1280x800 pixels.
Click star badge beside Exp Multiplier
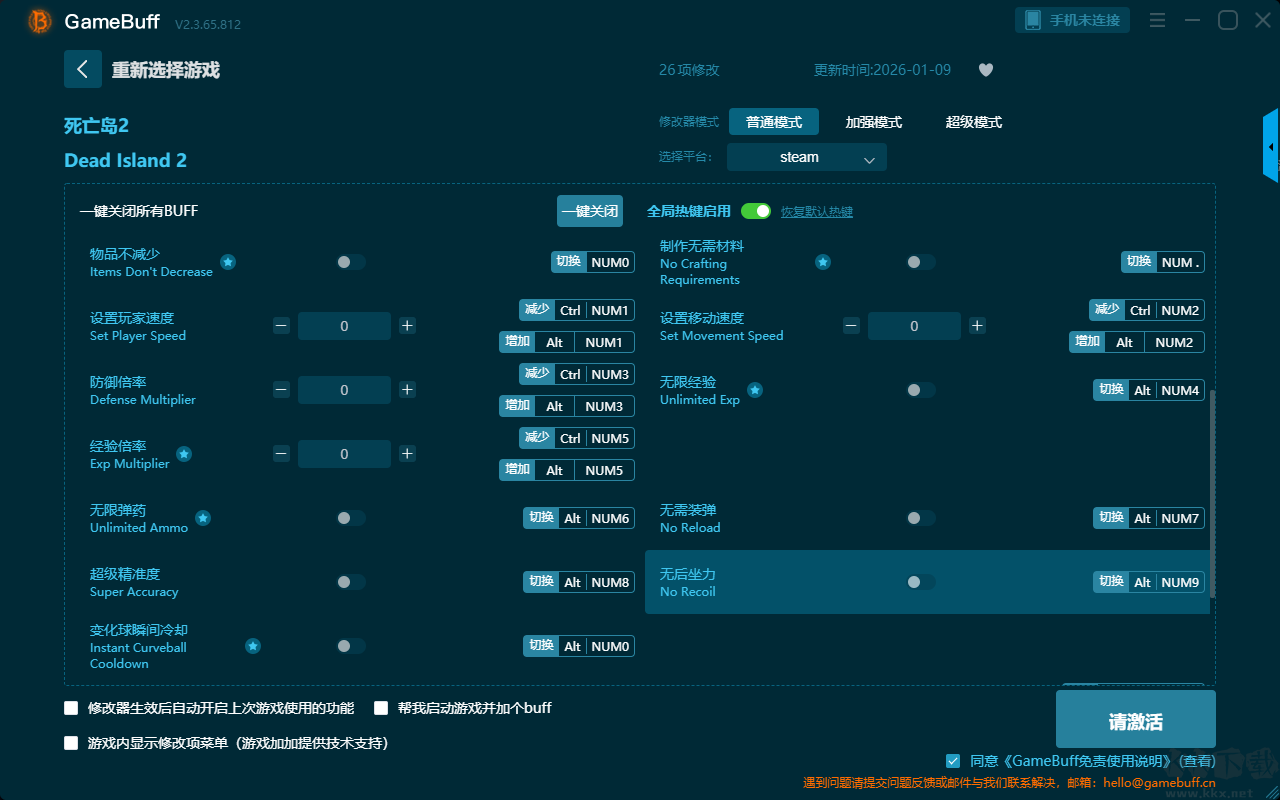coord(184,454)
